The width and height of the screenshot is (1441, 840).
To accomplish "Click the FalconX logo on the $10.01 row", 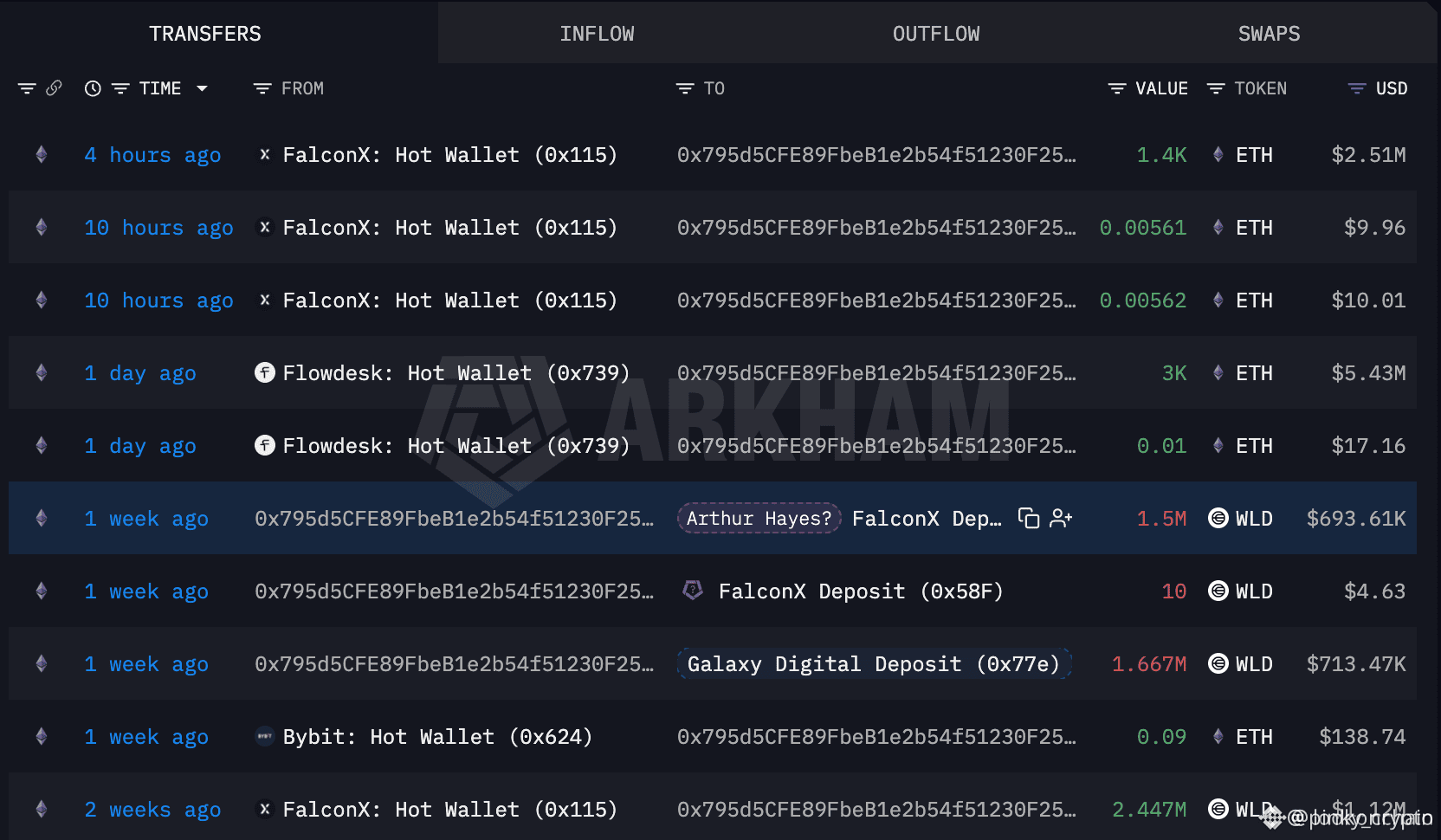I will (265, 300).
